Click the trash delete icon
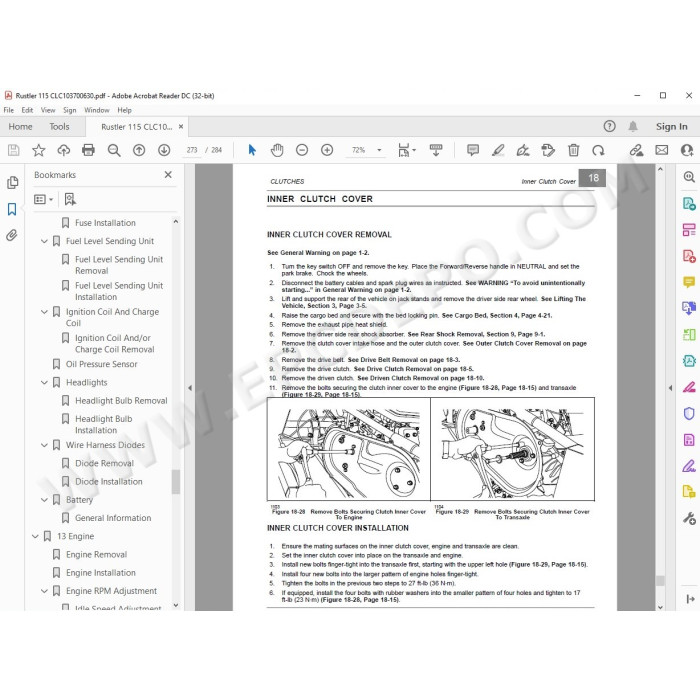 (573, 150)
